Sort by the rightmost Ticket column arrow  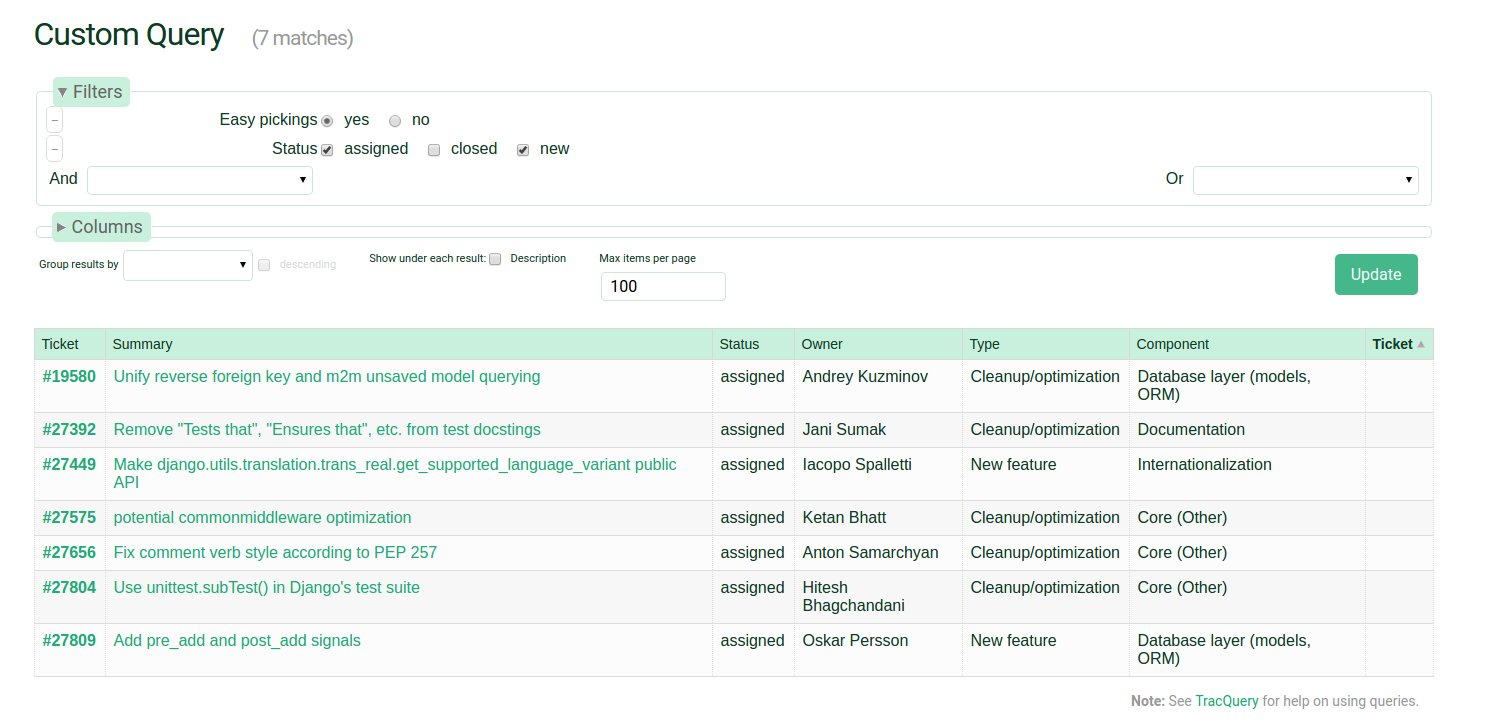coord(1421,344)
